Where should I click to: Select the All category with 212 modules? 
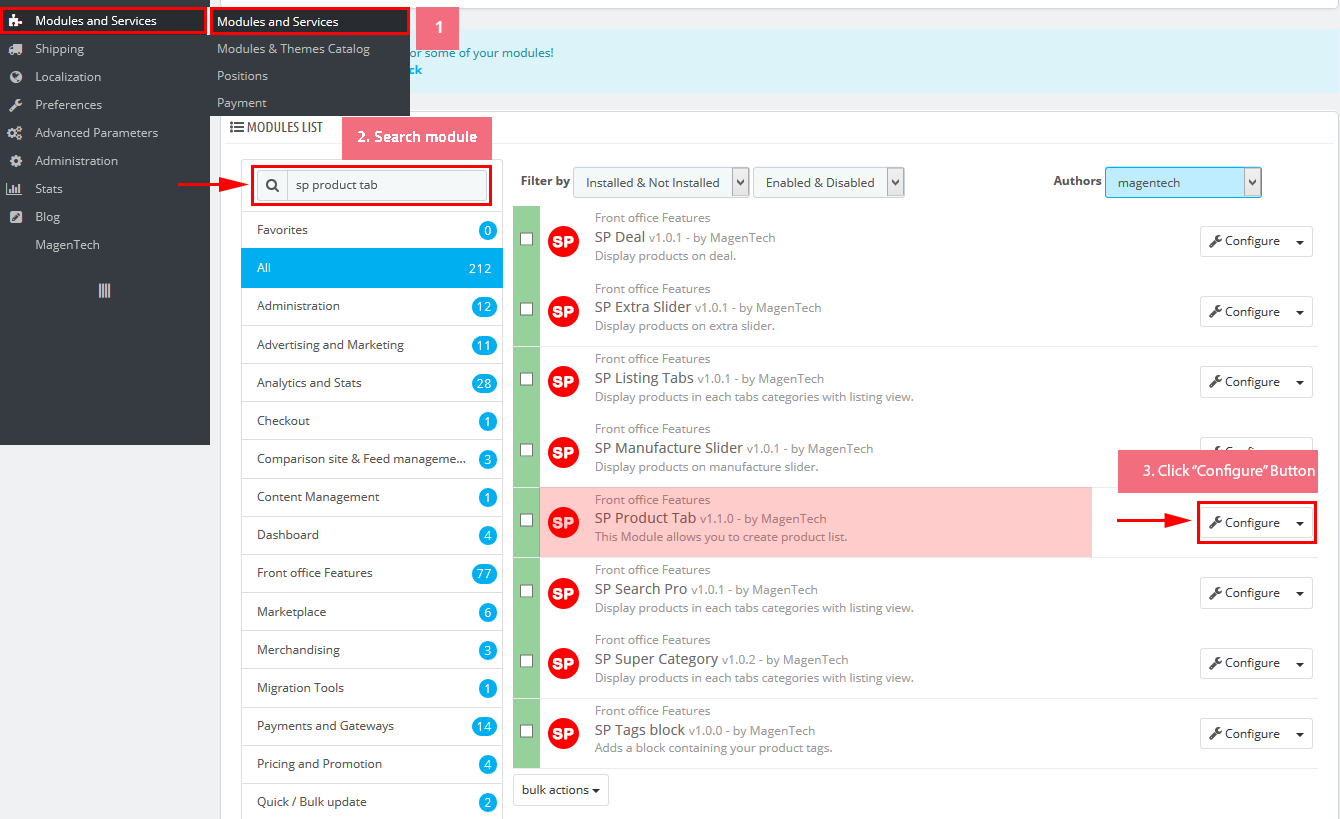372,268
